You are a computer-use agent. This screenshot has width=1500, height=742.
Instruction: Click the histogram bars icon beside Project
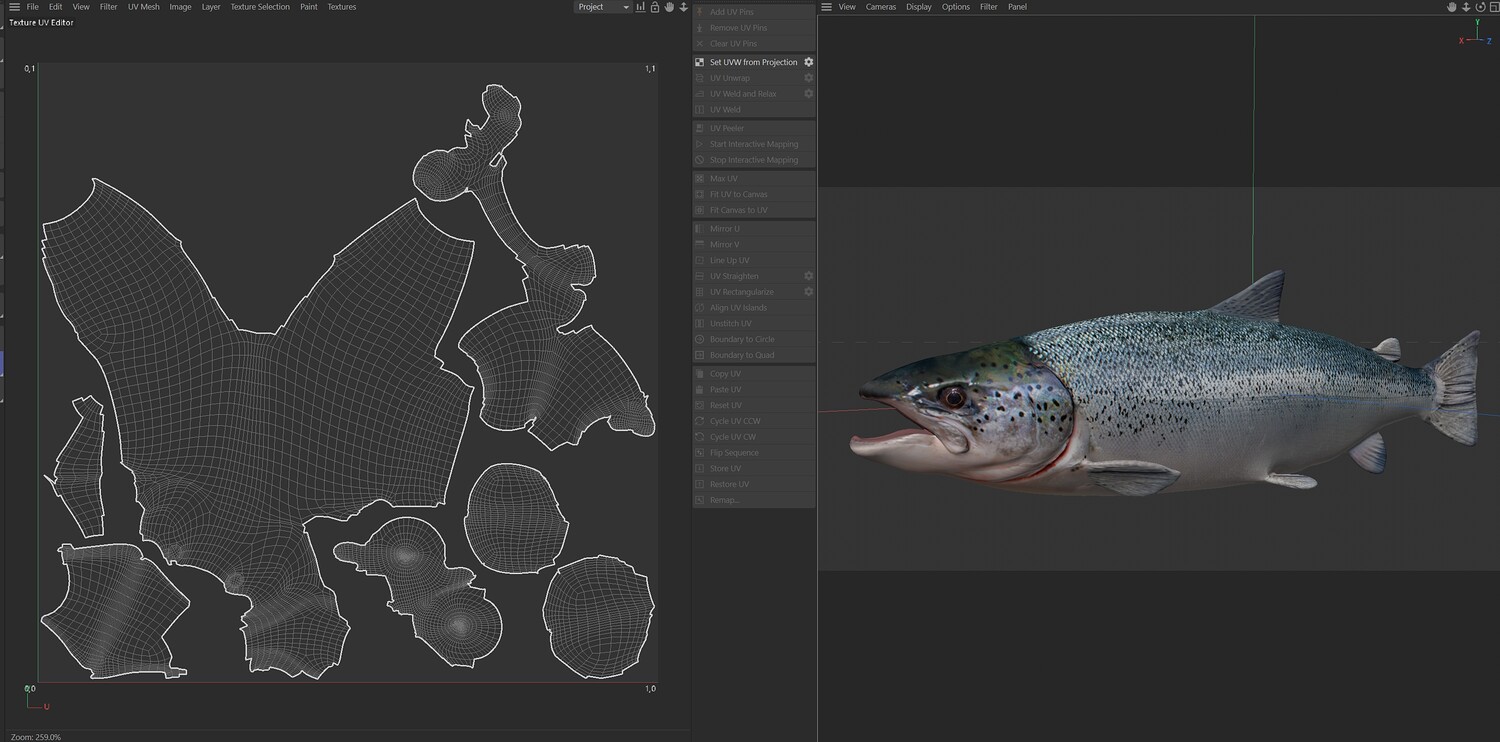(x=640, y=7)
